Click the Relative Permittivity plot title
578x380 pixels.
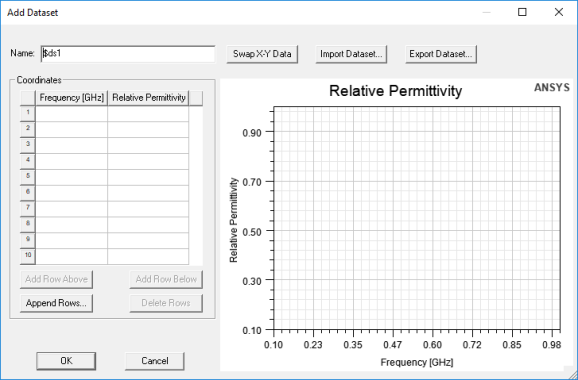396,91
